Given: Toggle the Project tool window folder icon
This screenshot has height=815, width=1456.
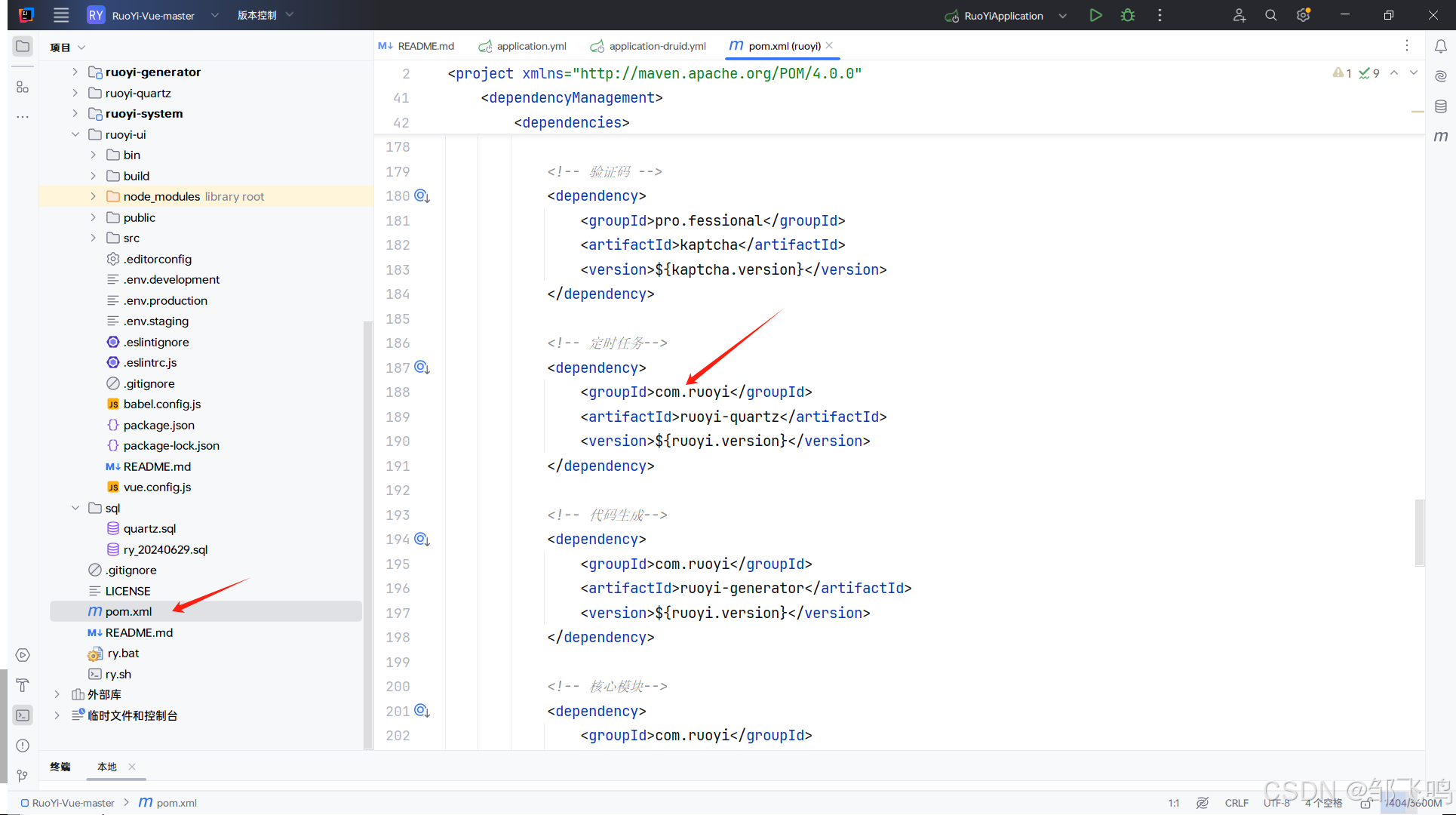Looking at the screenshot, I should point(23,46).
